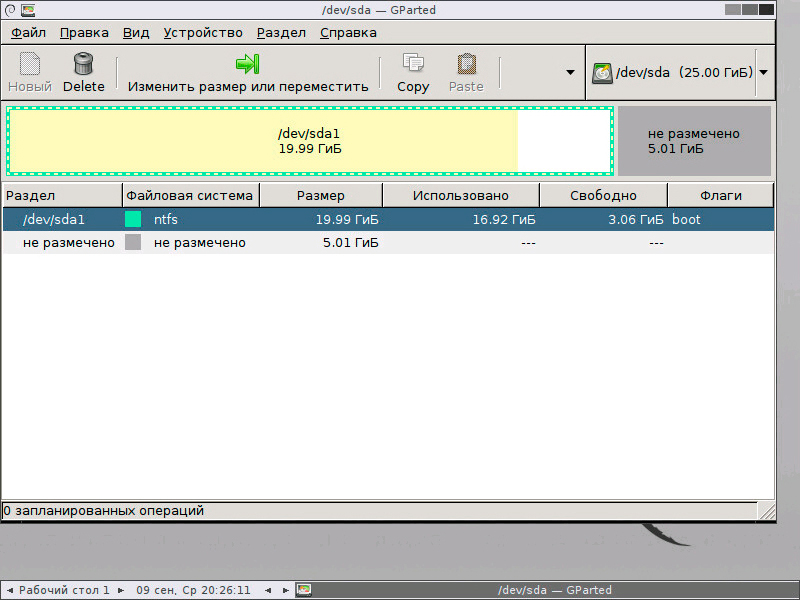Click the Paste clipboard icon

pos(466,64)
